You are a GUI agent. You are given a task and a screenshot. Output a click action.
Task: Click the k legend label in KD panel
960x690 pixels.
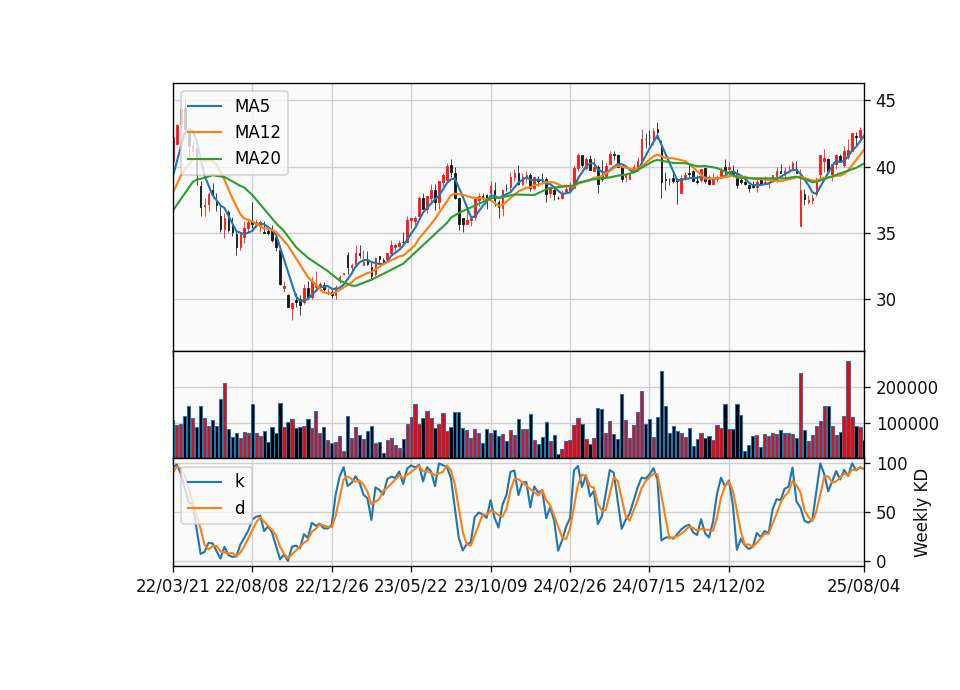tap(239, 481)
